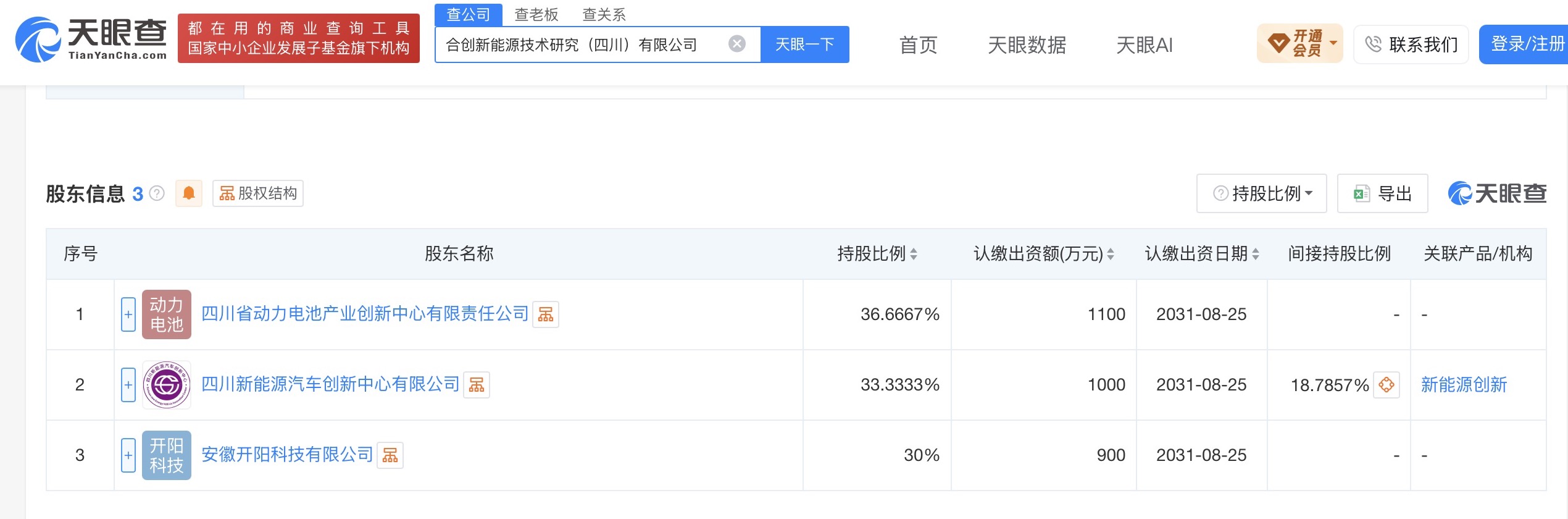Image resolution: width=1568 pixels, height=519 pixels.
Task: Open the 开通会员 membership dropdown
Action: tap(1300, 43)
